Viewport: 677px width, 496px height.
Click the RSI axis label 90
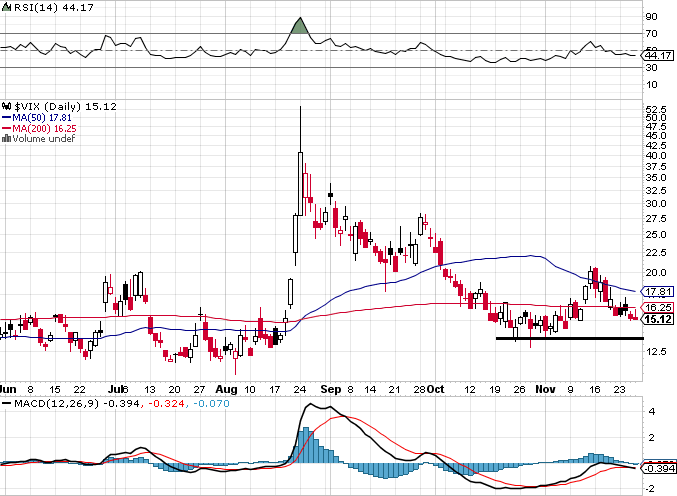coord(652,17)
